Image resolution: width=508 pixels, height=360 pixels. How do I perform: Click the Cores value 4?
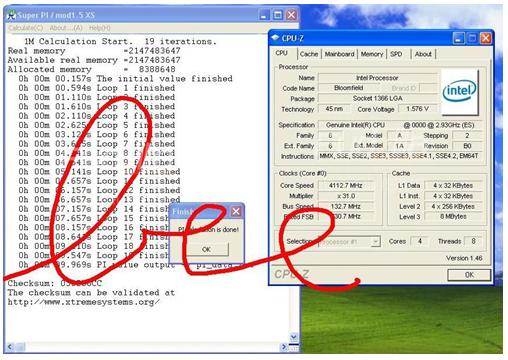click(420, 241)
